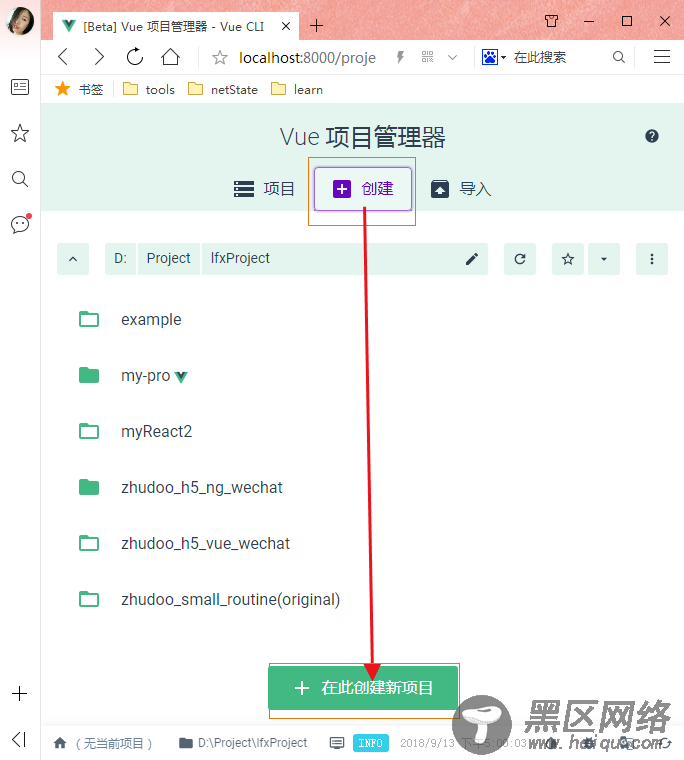The image size is (684, 760).
Task: Bookmark this page with the address bar star
Action: [x=220, y=58]
